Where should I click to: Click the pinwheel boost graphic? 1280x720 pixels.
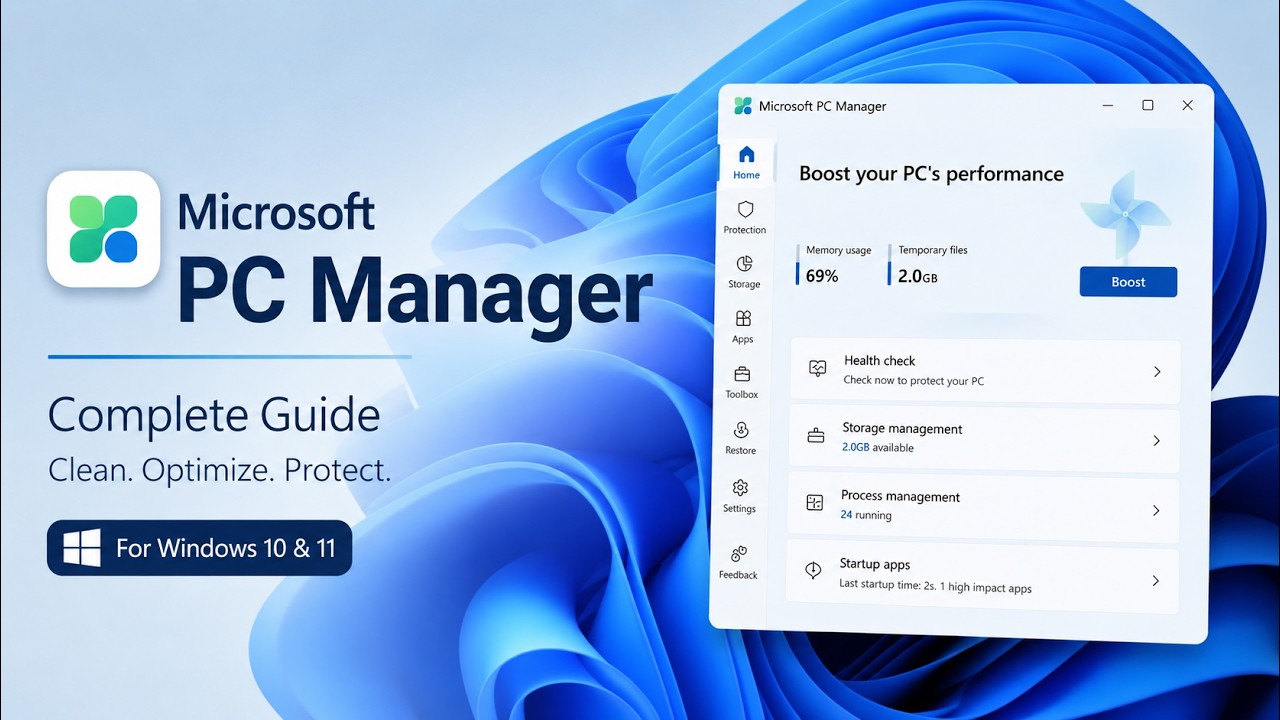(1125, 215)
